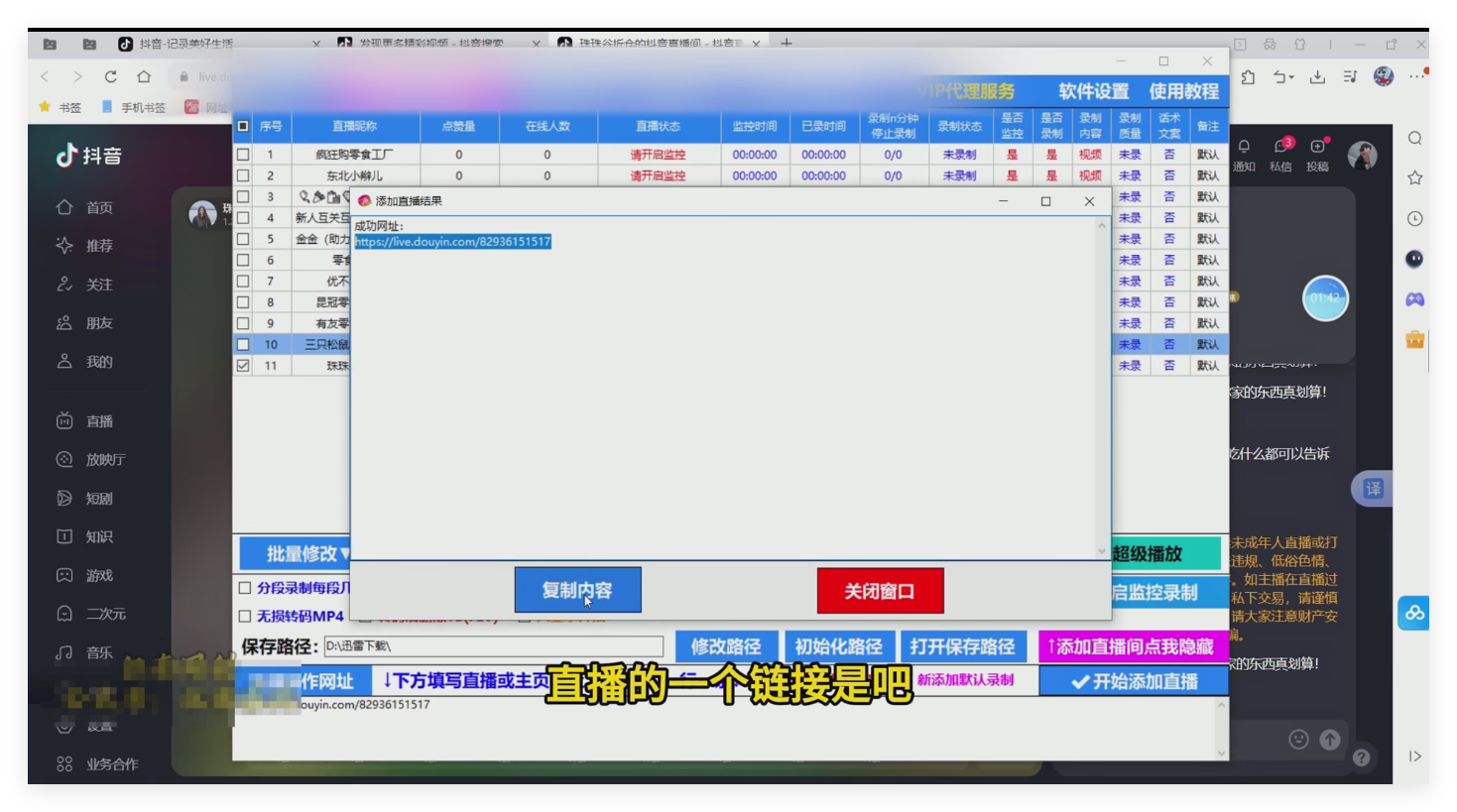The image size is (1457, 812).
Task: Click 打开保存路径 open save path button
Action: click(963, 646)
